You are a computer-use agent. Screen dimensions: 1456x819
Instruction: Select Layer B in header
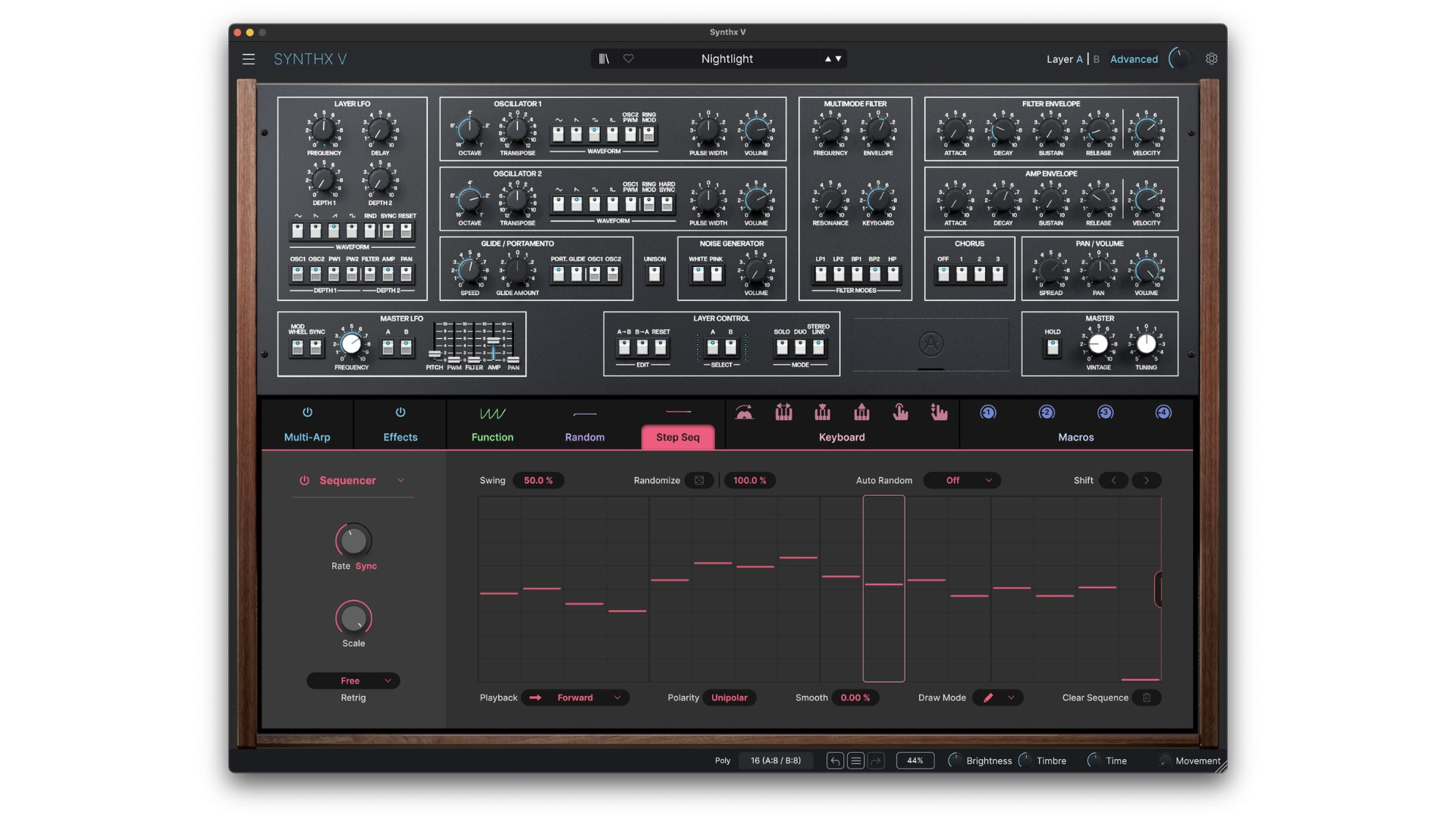point(1096,59)
